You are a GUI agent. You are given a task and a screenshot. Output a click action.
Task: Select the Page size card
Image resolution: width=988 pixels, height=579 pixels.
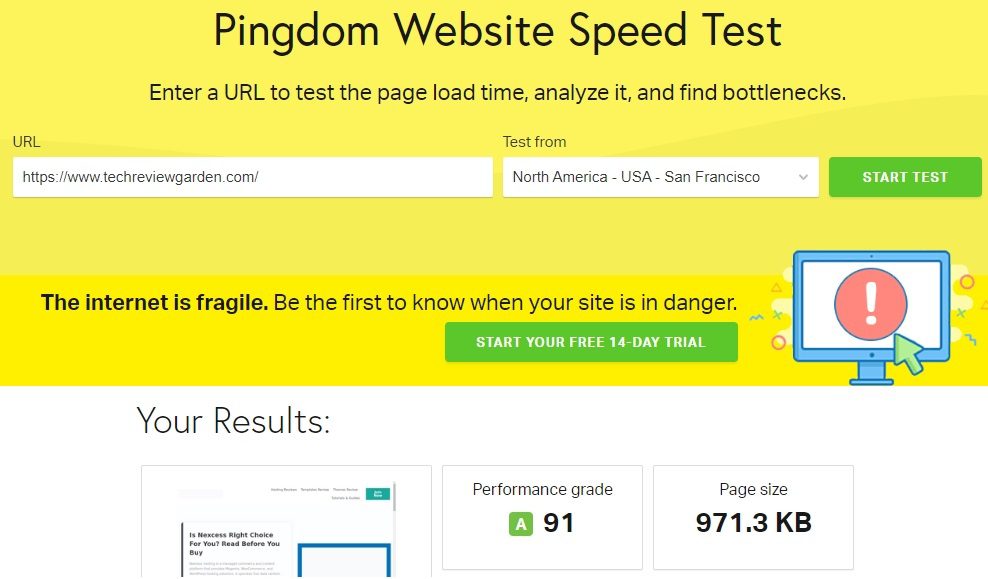(x=754, y=517)
